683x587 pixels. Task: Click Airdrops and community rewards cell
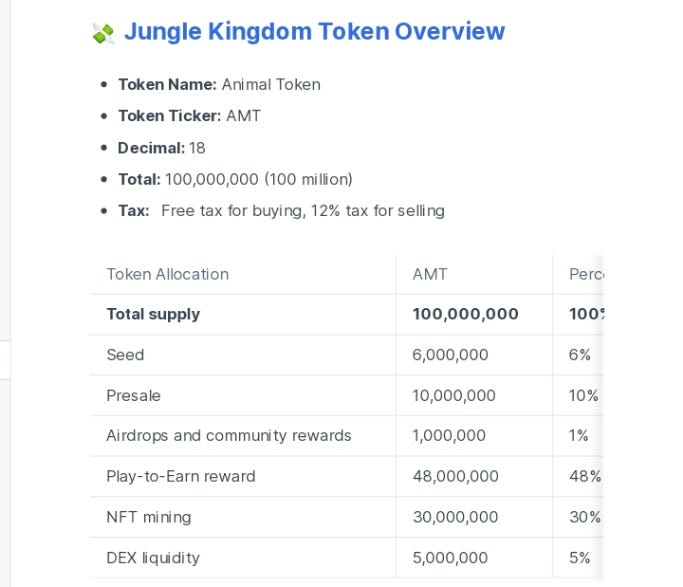(x=229, y=436)
